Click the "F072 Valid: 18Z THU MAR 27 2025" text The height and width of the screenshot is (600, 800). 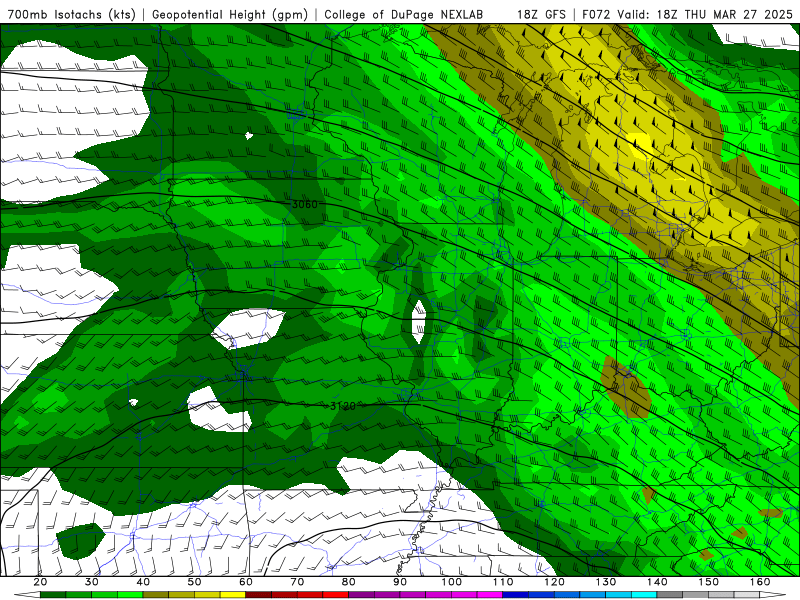687,14
